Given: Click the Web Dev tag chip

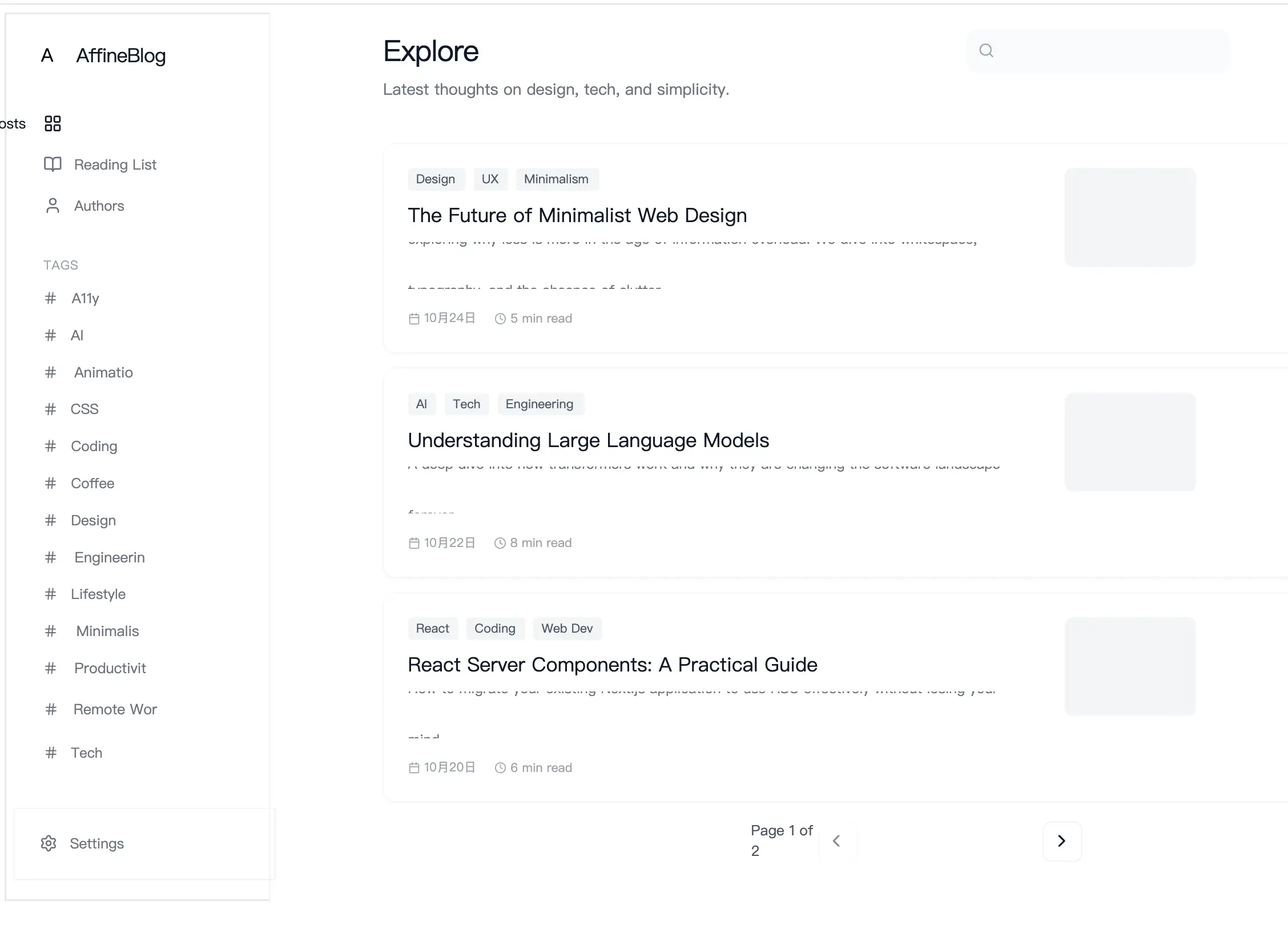Looking at the screenshot, I should 567,628.
